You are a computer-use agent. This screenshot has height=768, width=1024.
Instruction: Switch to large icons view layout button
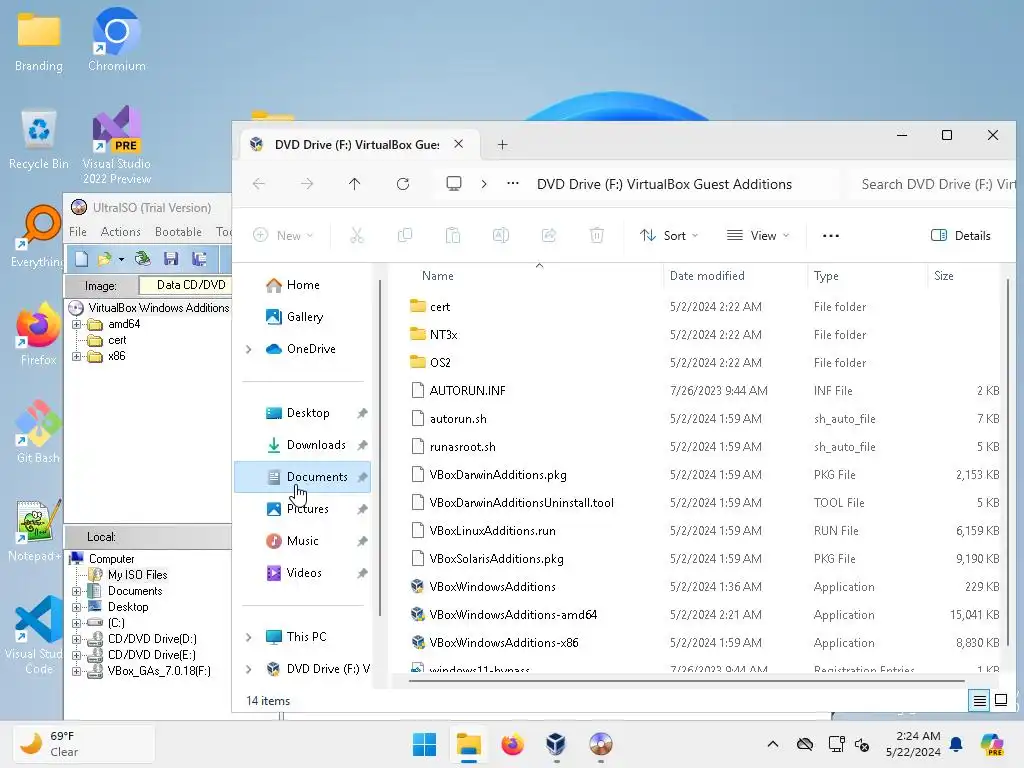(1000, 701)
